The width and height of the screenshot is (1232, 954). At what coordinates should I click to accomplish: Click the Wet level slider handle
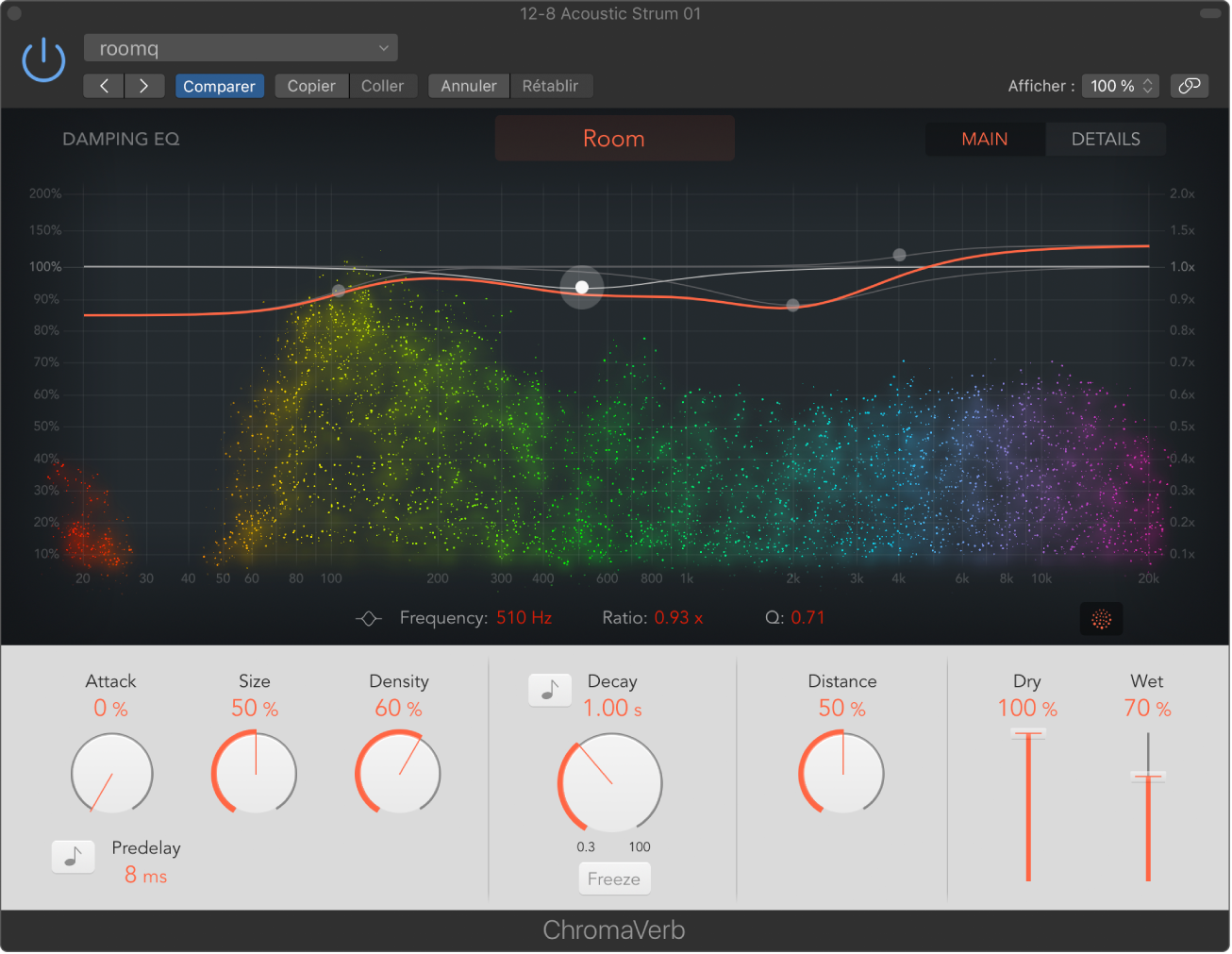tap(1148, 777)
